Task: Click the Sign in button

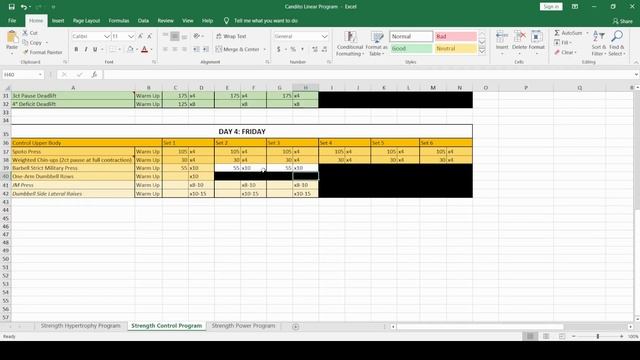Action: click(551, 7)
